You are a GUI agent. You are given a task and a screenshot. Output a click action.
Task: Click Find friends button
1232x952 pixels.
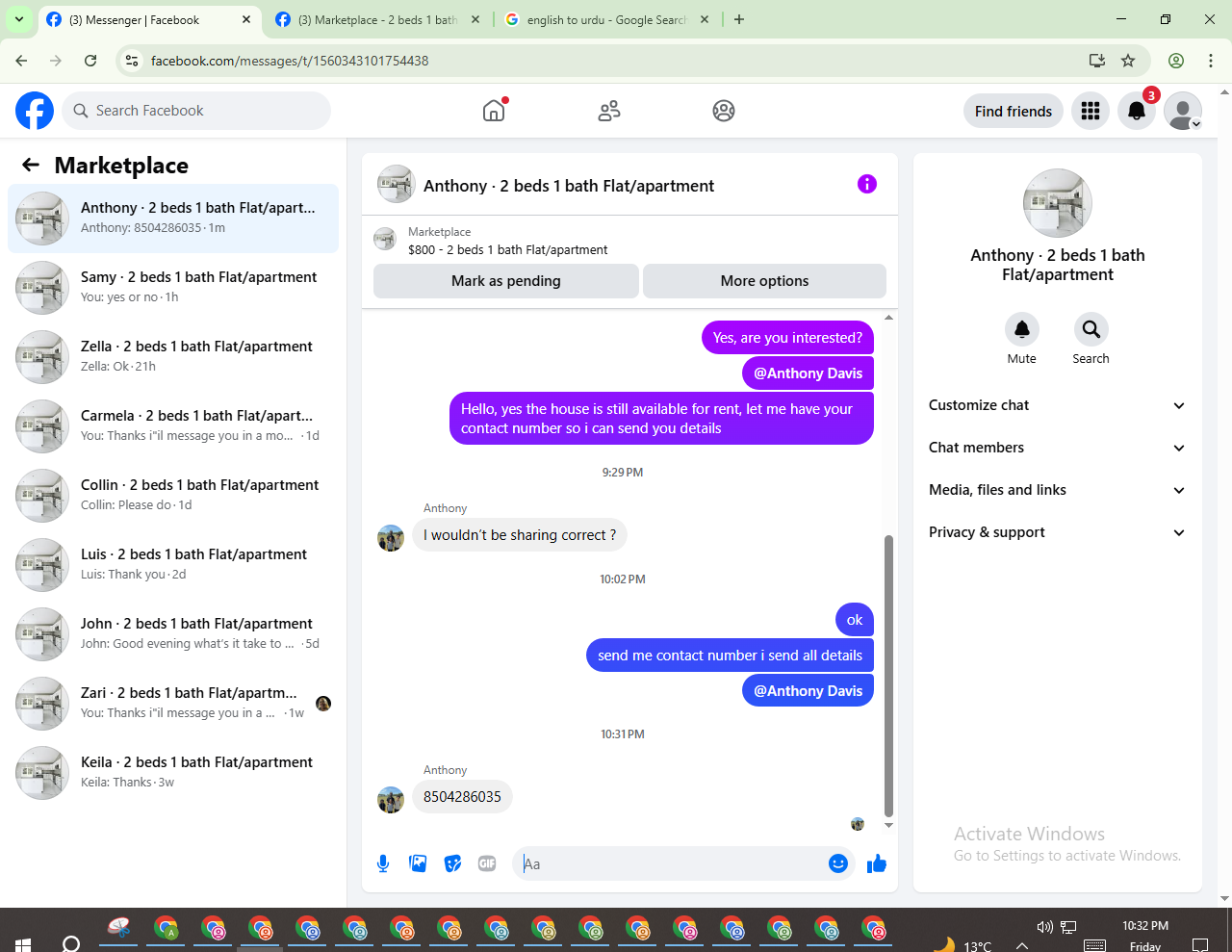[1014, 111]
